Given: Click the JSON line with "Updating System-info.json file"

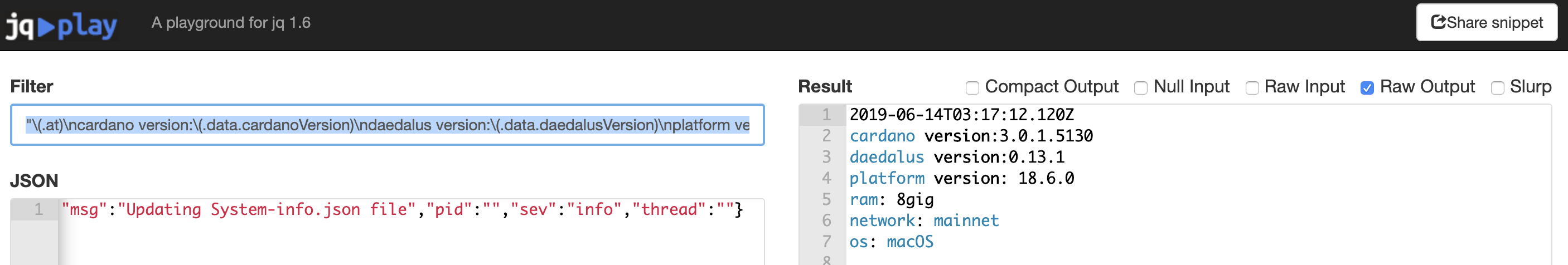Looking at the screenshot, I should coord(401,210).
